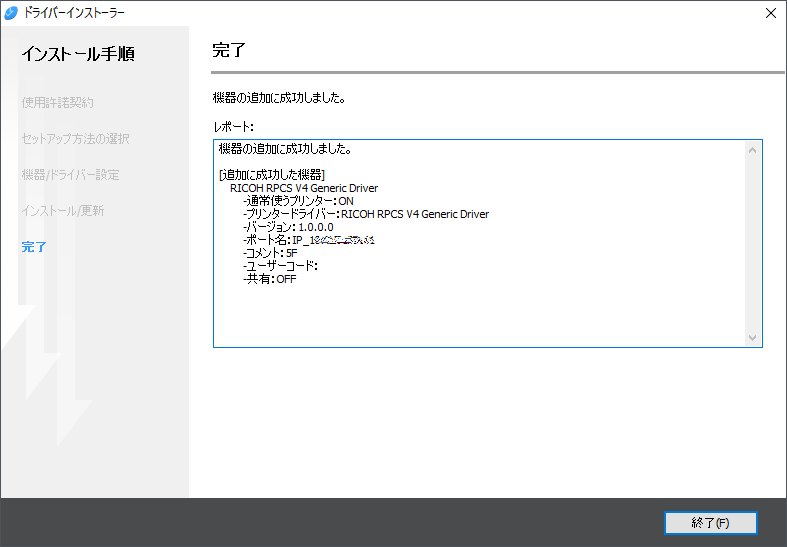
Task: Click the レポート: label above the report box
Action: [234, 127]
